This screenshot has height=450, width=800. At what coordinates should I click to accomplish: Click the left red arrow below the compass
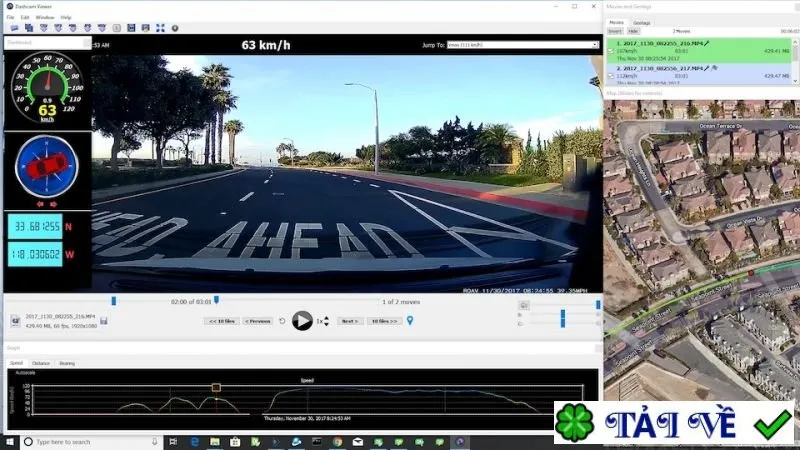[x=40, y=204]
